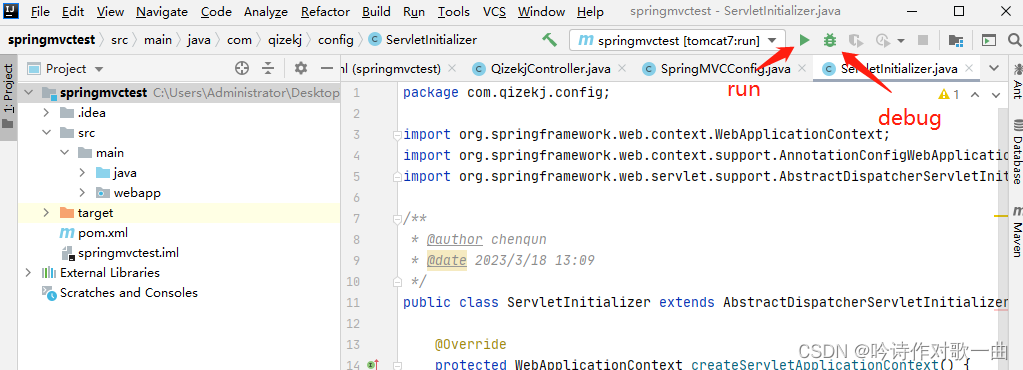
Task: Collapse the main folder
Action: pyautogui.click(x=64, y=153)
